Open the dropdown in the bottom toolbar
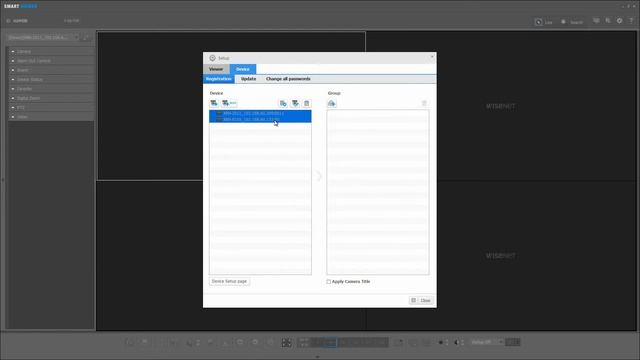The height and width of the screenshot is (360, 640). [487, 342]
